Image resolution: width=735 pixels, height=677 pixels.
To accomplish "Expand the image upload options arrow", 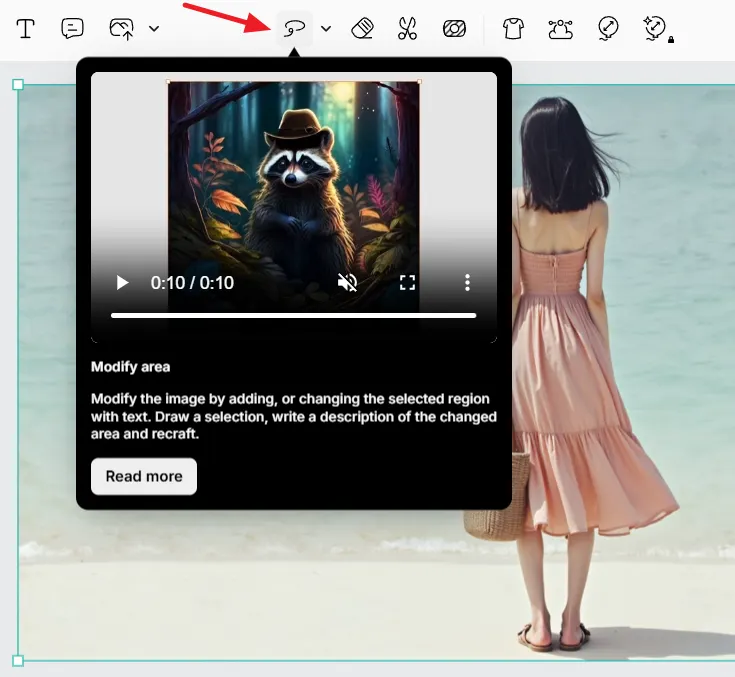I will (x=154, y=28).
